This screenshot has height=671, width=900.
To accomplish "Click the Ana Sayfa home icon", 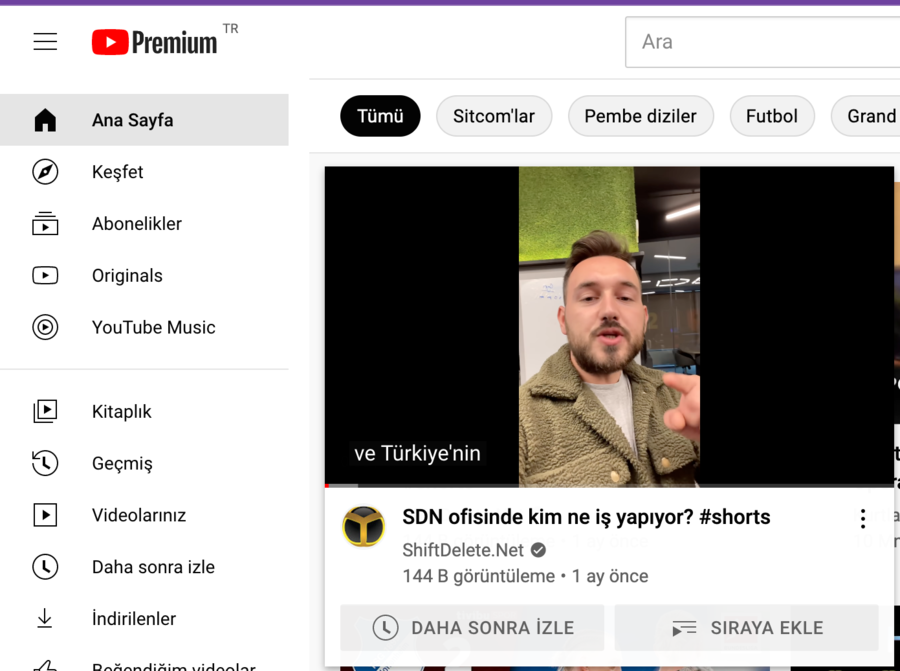I will [45, 120].
